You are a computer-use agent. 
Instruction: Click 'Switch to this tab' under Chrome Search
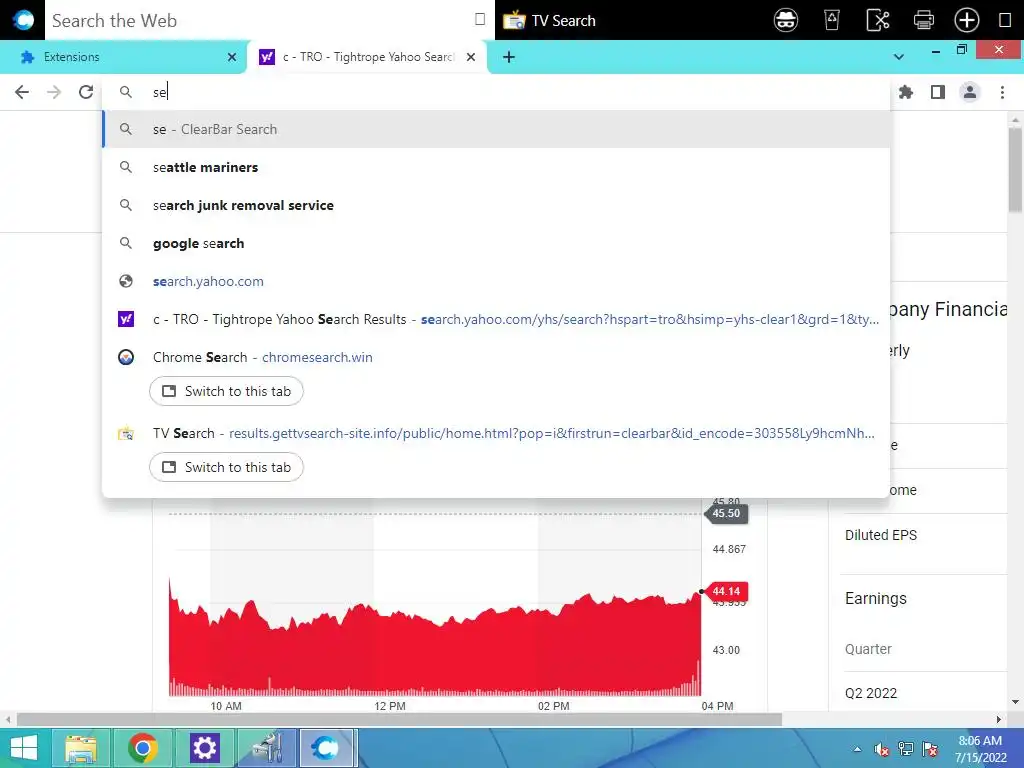click(226, 391)
